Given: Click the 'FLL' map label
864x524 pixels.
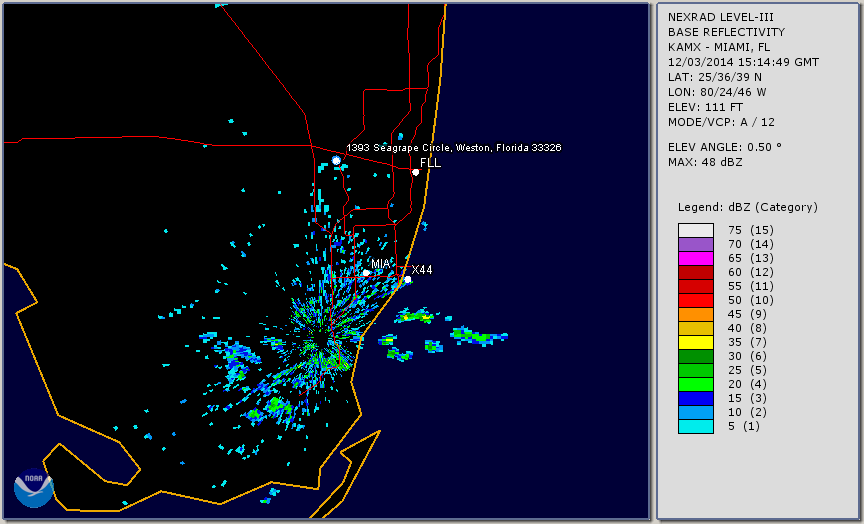Looking at the screenshot, I should click(430, 163).
